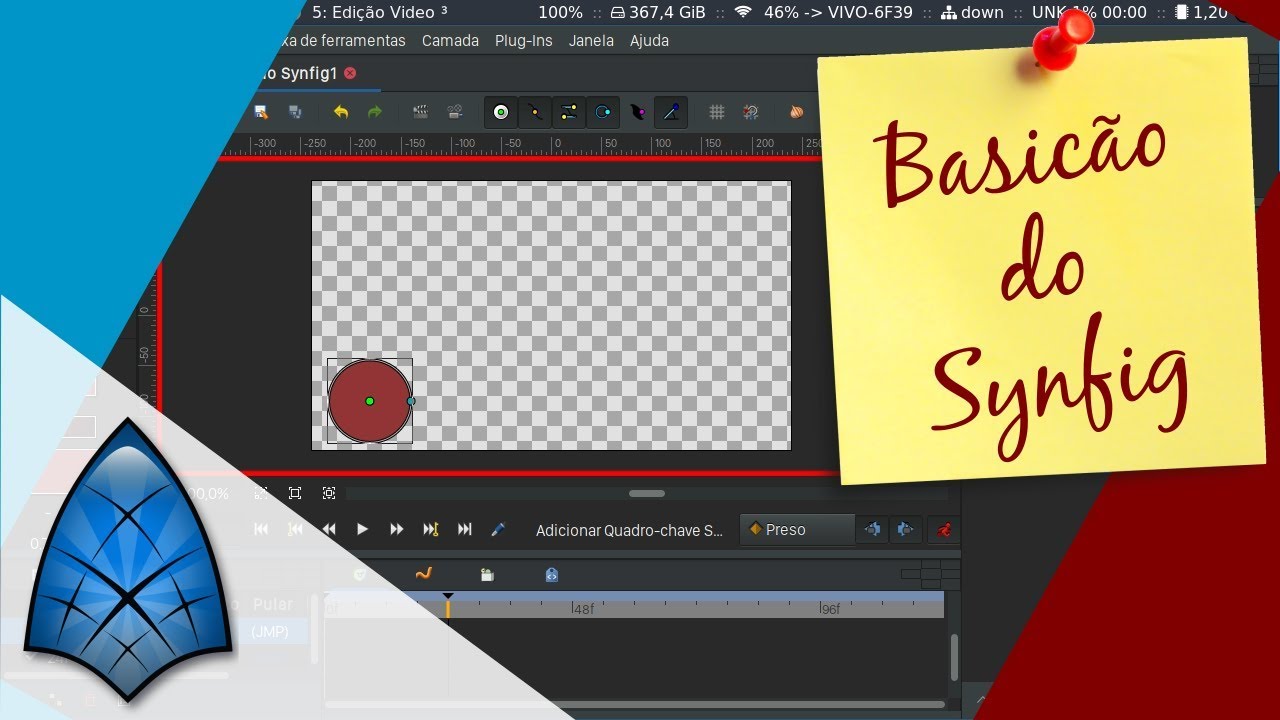This screenshot has height=720, width=1280.
Task: Click the second blue keyframe lock icon
Action: [905, 529]
